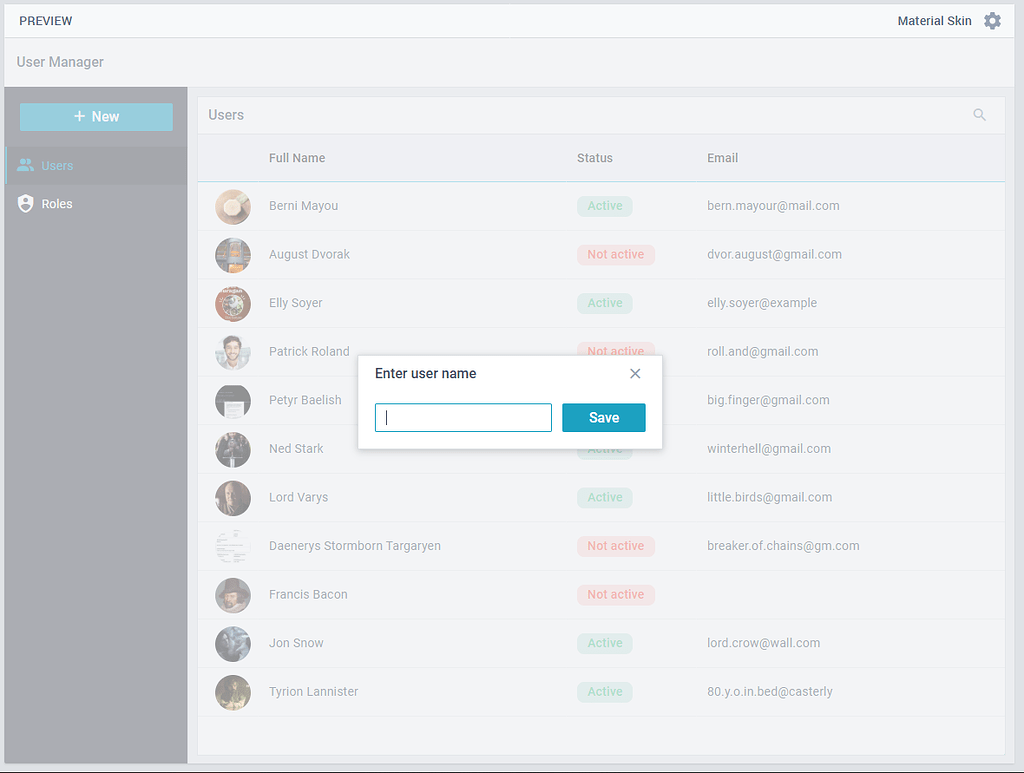This screenshot has height=773, width=1024.
Task: Open the settings gear icon
Action: (992, 20)
